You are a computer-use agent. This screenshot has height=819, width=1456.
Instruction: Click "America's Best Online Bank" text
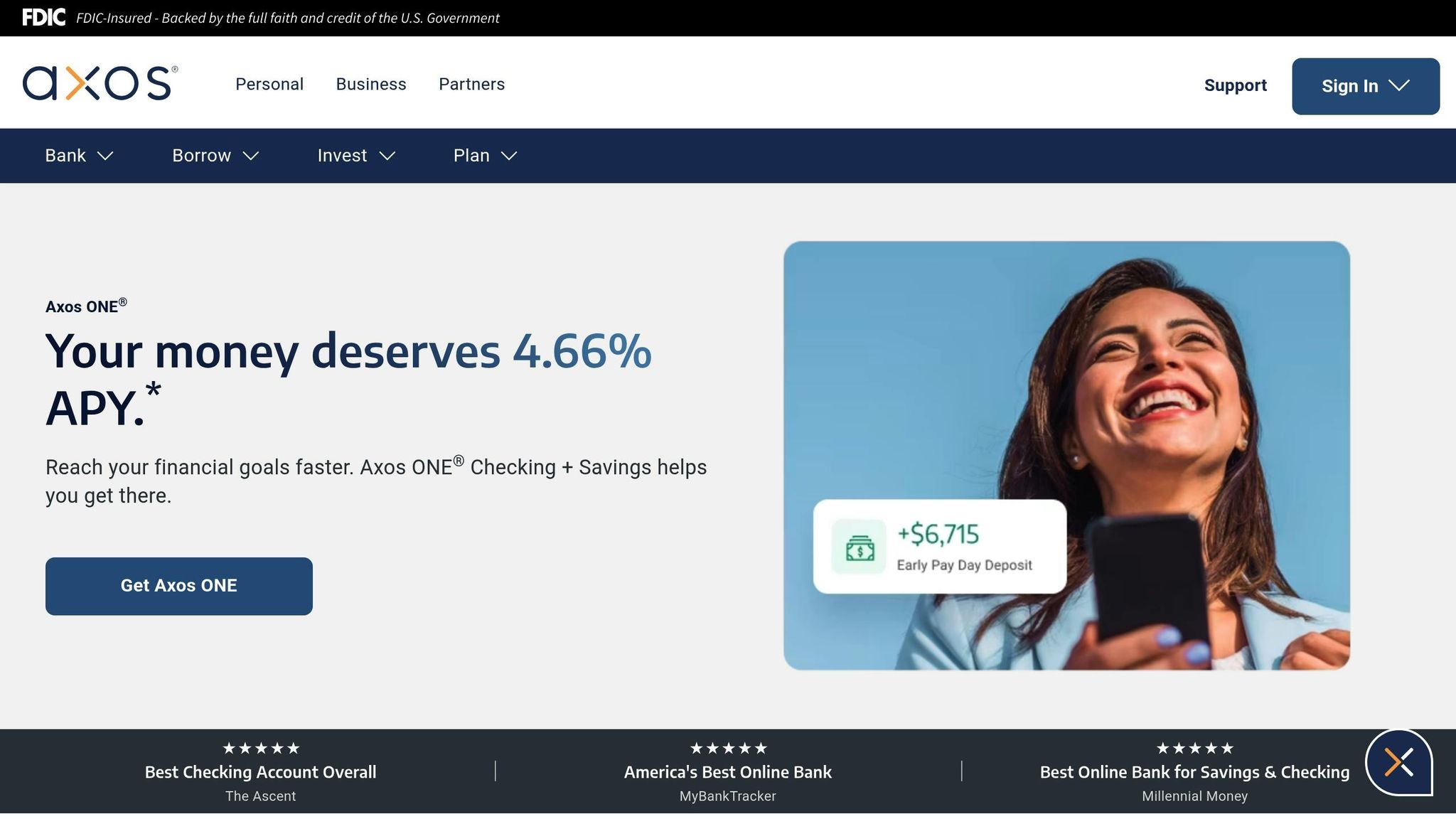coord(728,772)
